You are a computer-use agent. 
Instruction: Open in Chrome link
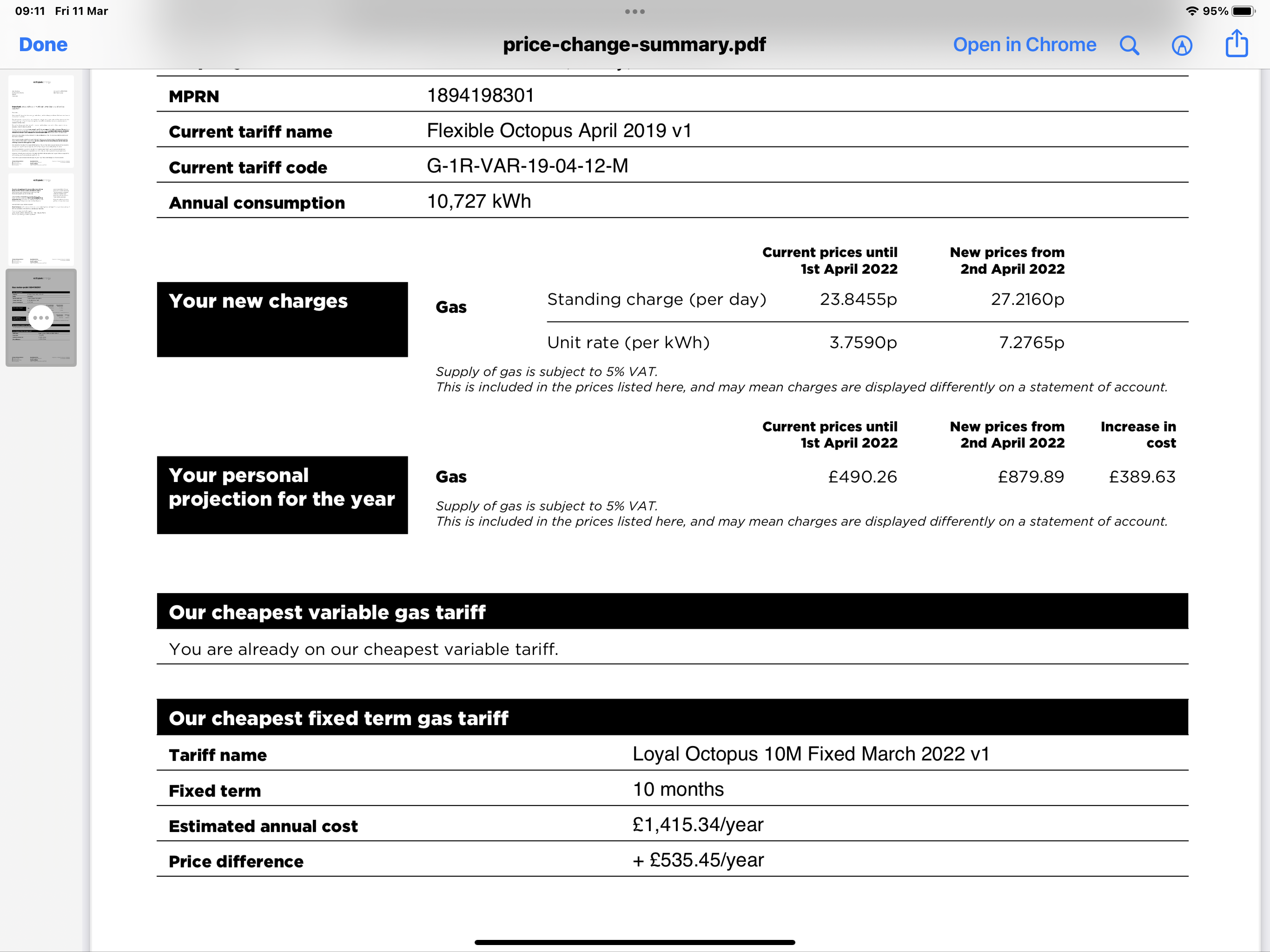(1024, 45)
